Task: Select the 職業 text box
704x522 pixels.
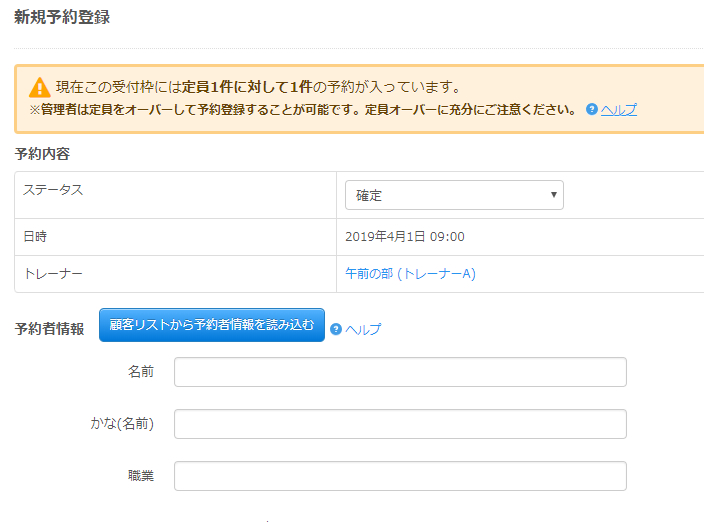Action: point(400,476)
